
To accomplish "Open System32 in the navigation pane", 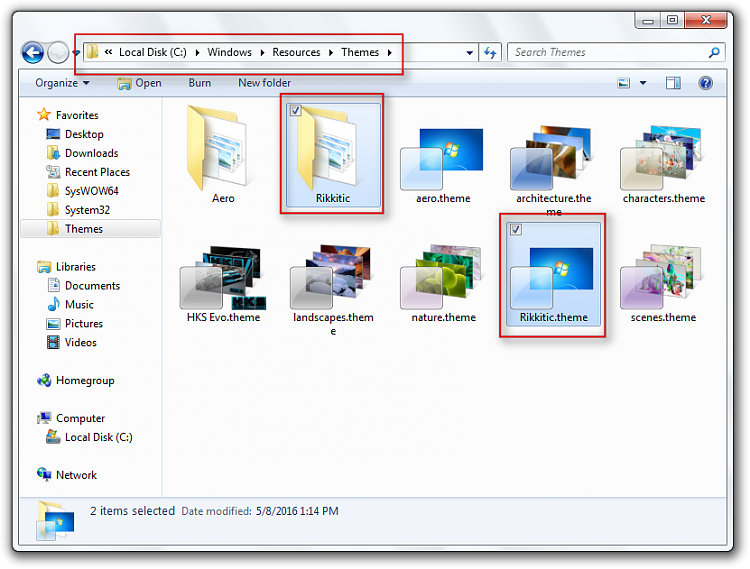I will 78,210.
